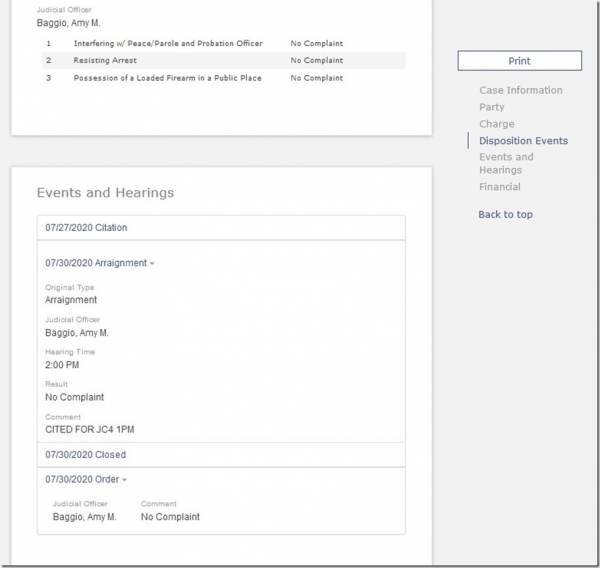Click the Arraignment text under Original Type
Screen dimensions: 600x568
click(71, 300)
